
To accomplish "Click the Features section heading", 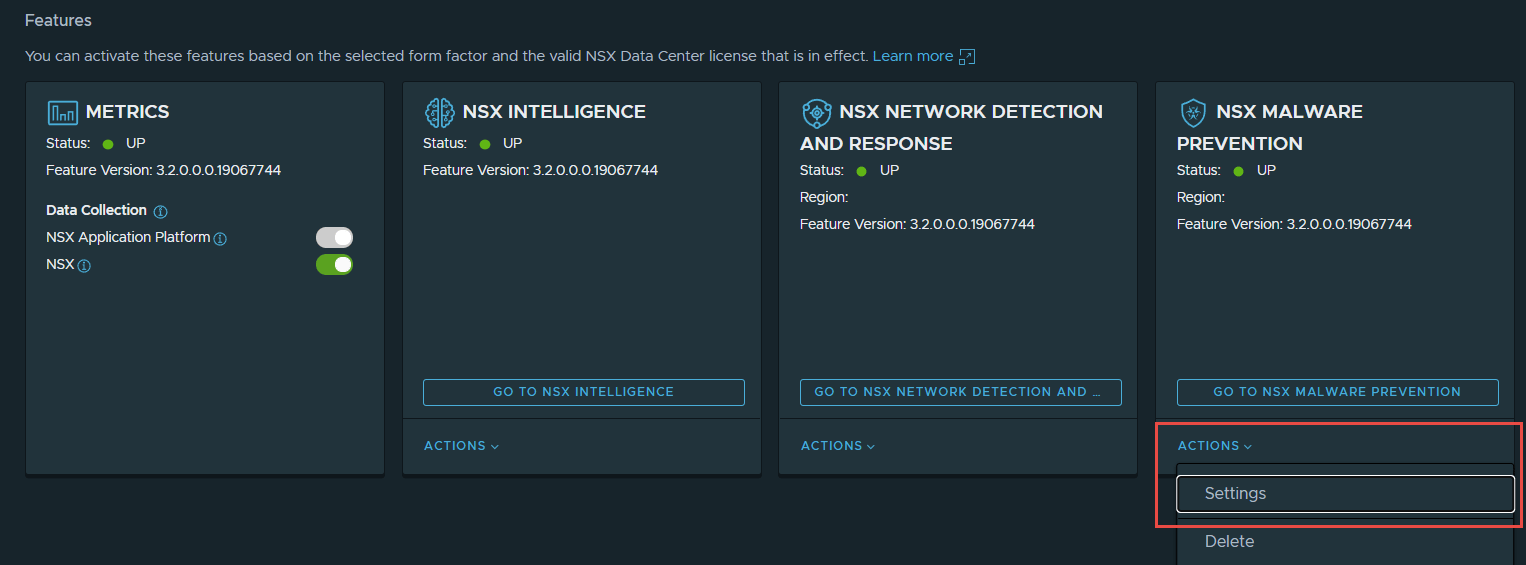I will [x=58, y=20].
